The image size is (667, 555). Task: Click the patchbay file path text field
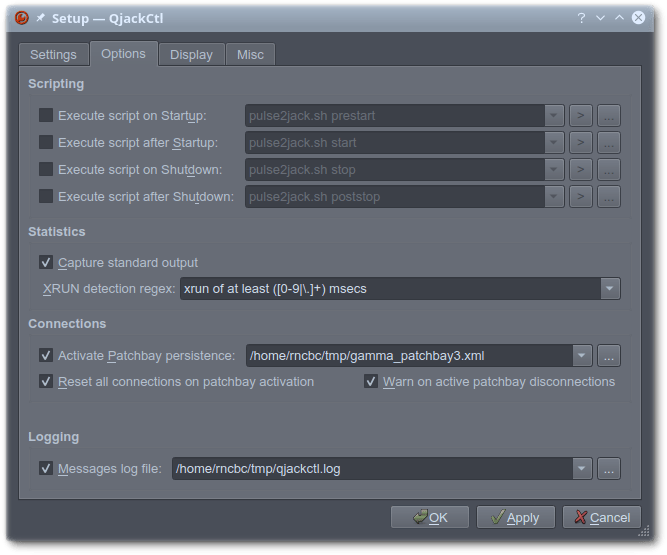click(409, 356)
